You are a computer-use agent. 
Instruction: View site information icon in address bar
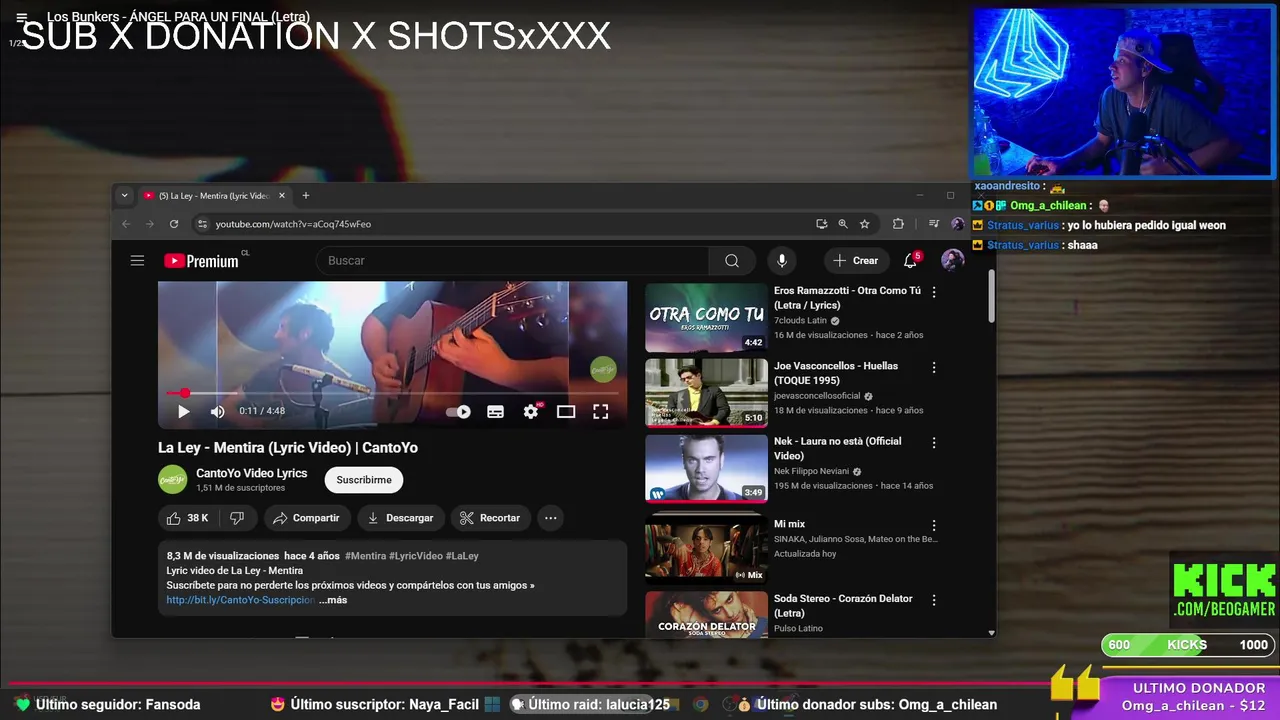coord(202,224)
